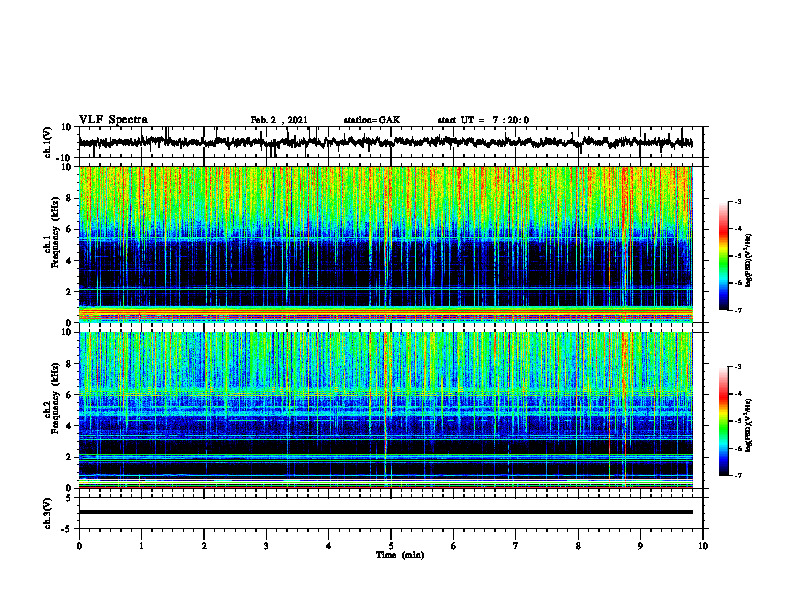Click the "VLF Spectra" plot title
792x612 pixels.
coord(113,120)
